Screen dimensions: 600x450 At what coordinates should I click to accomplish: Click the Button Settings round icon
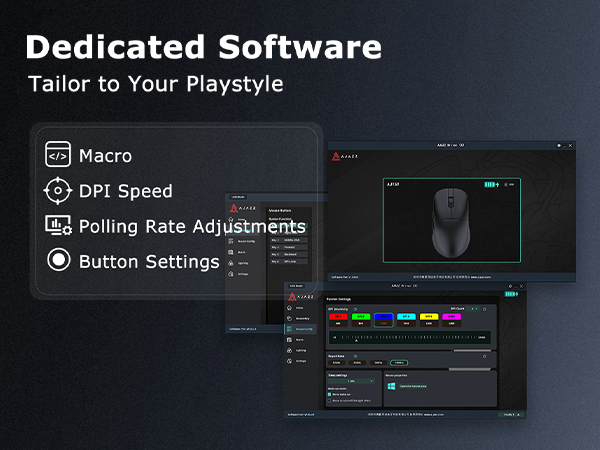coord(59,260)
